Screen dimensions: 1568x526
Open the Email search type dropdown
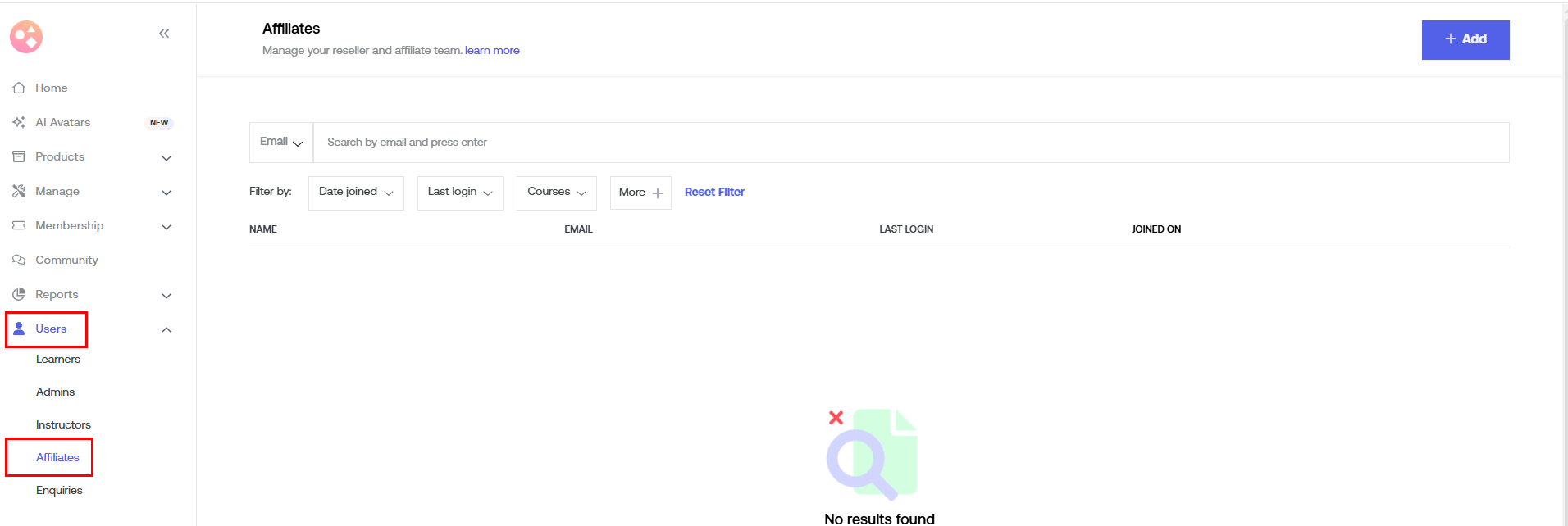point(281,142)
